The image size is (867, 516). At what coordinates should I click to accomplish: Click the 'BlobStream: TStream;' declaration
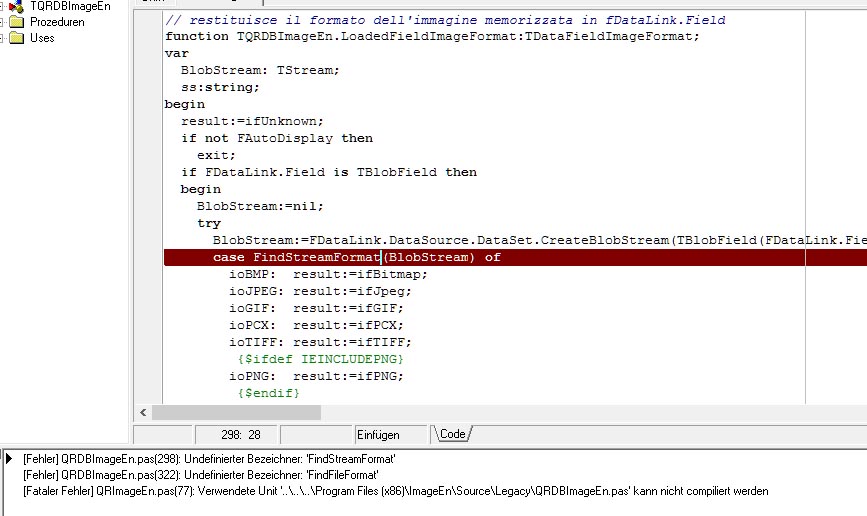(x=260, y=70)
